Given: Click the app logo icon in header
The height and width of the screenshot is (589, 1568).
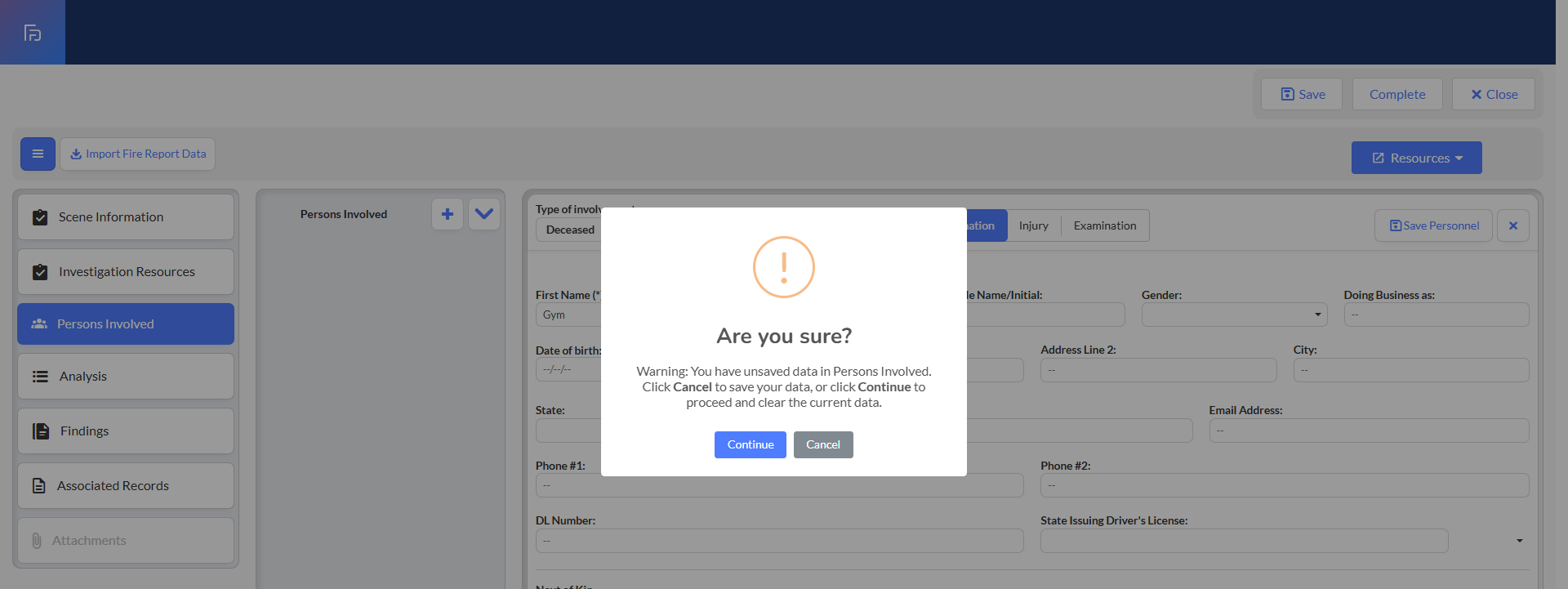Looking at the screenshot, I should tap(33, 33).
